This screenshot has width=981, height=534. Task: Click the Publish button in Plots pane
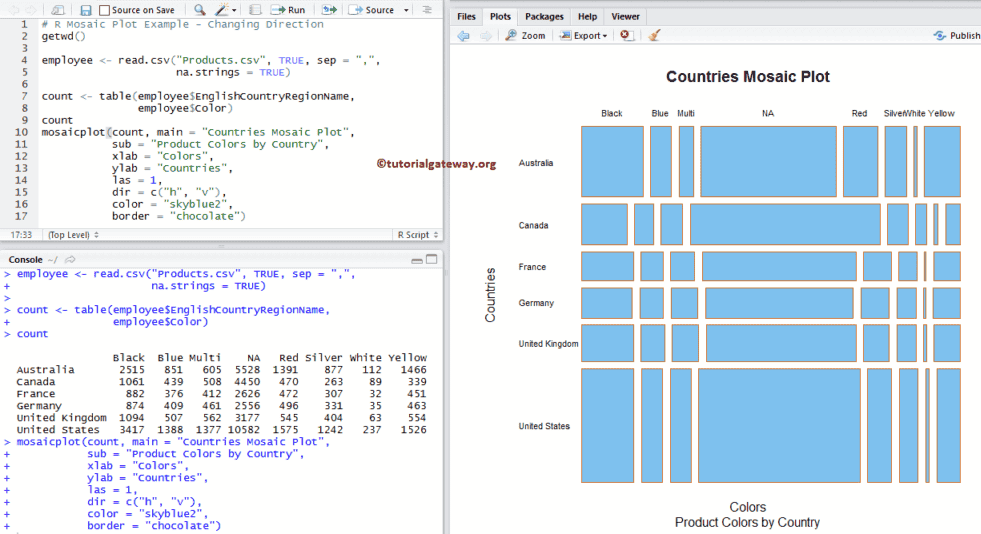957,36
